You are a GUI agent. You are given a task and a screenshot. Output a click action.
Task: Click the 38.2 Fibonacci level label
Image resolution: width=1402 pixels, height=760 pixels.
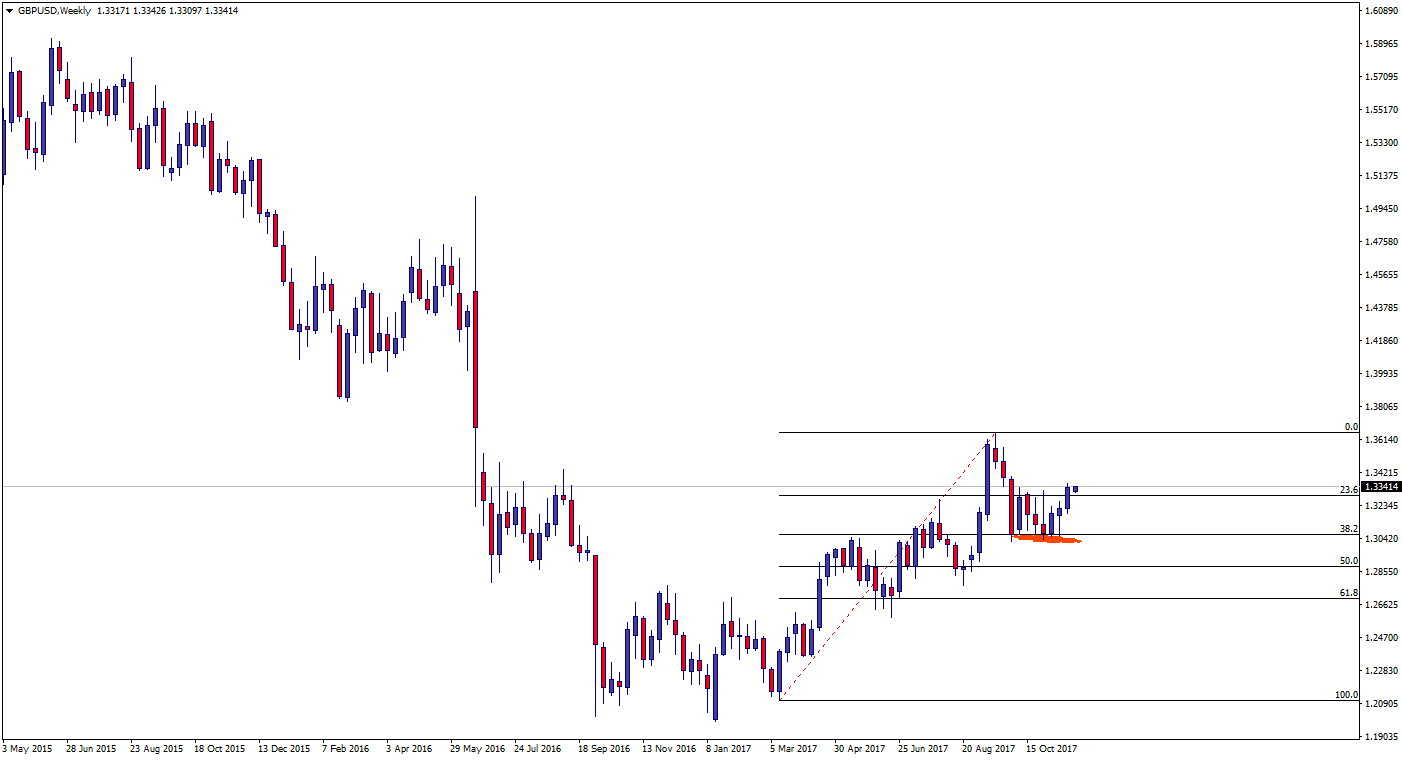[1348, 528]
